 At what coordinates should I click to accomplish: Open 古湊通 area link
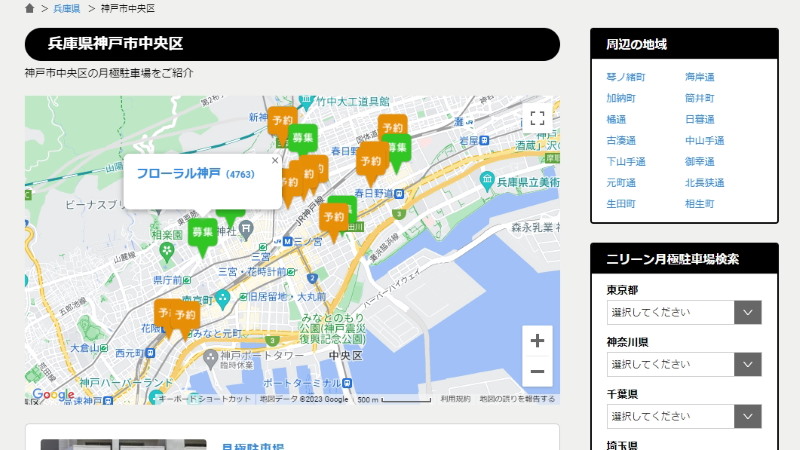click(621, 140)
